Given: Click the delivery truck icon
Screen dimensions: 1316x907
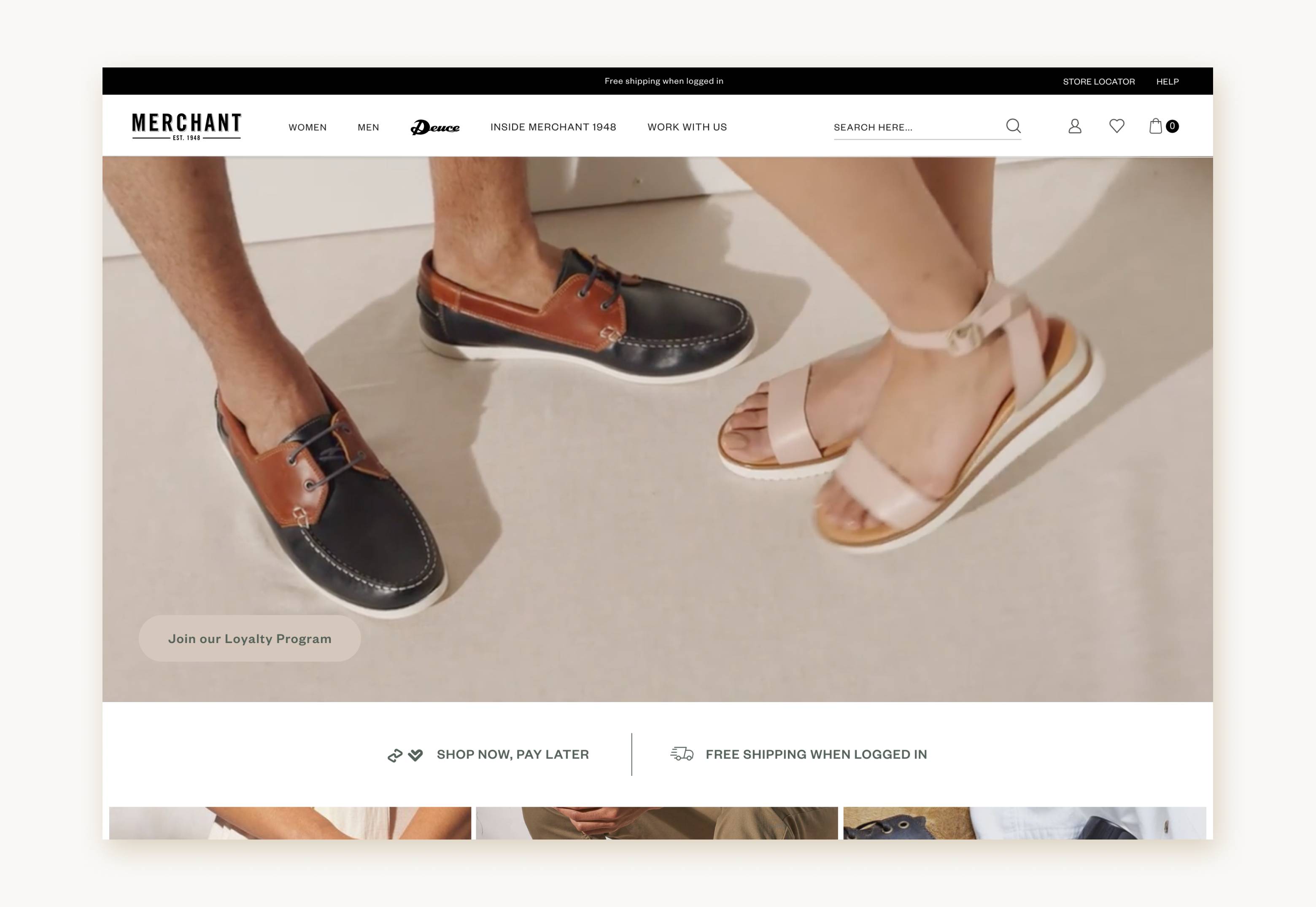Looking at the screenshot, I should pyautogui.click(x=682, y=754).
